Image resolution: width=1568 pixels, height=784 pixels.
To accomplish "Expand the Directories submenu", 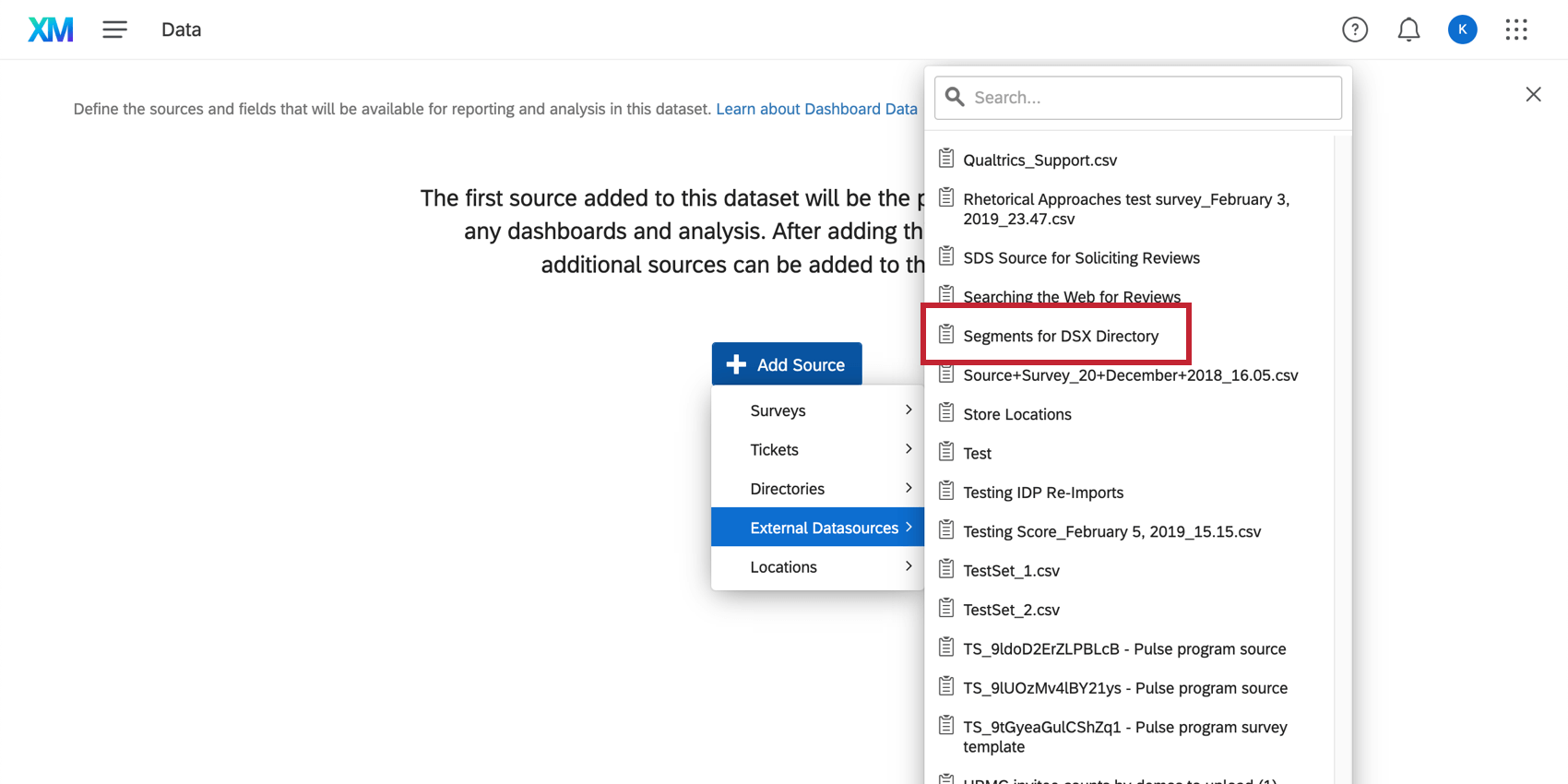I will pyautogui.click(x=787, y=489).
